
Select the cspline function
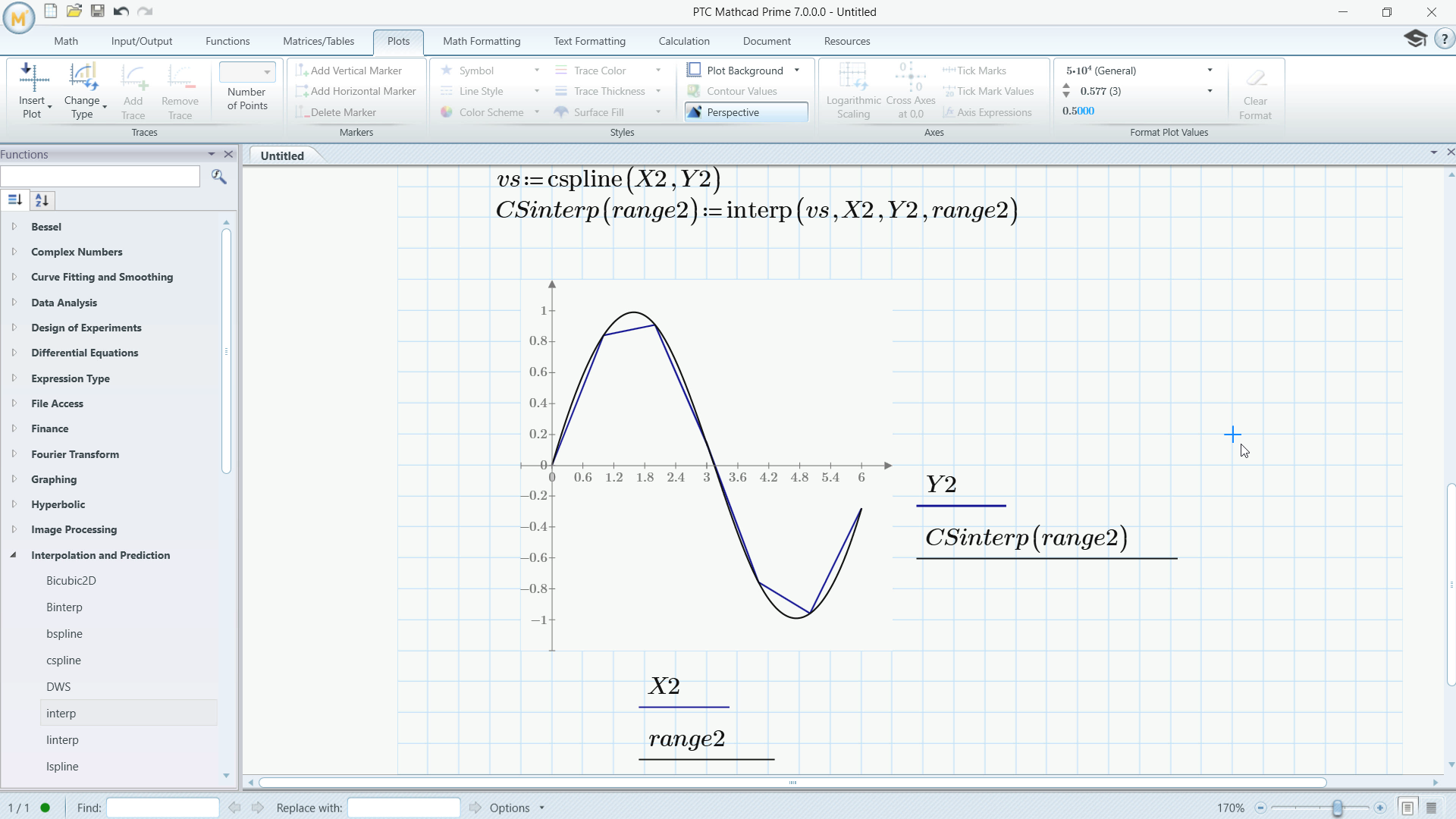click(64, 661)
